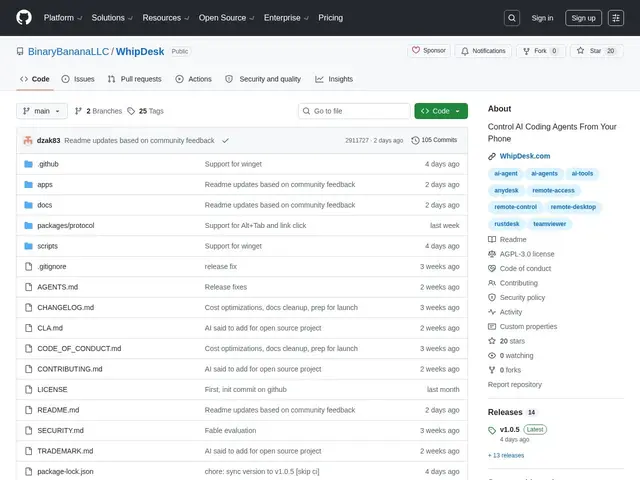Open Activity in About sidebar
Viewport: 640px width, 480px height.
505,312
